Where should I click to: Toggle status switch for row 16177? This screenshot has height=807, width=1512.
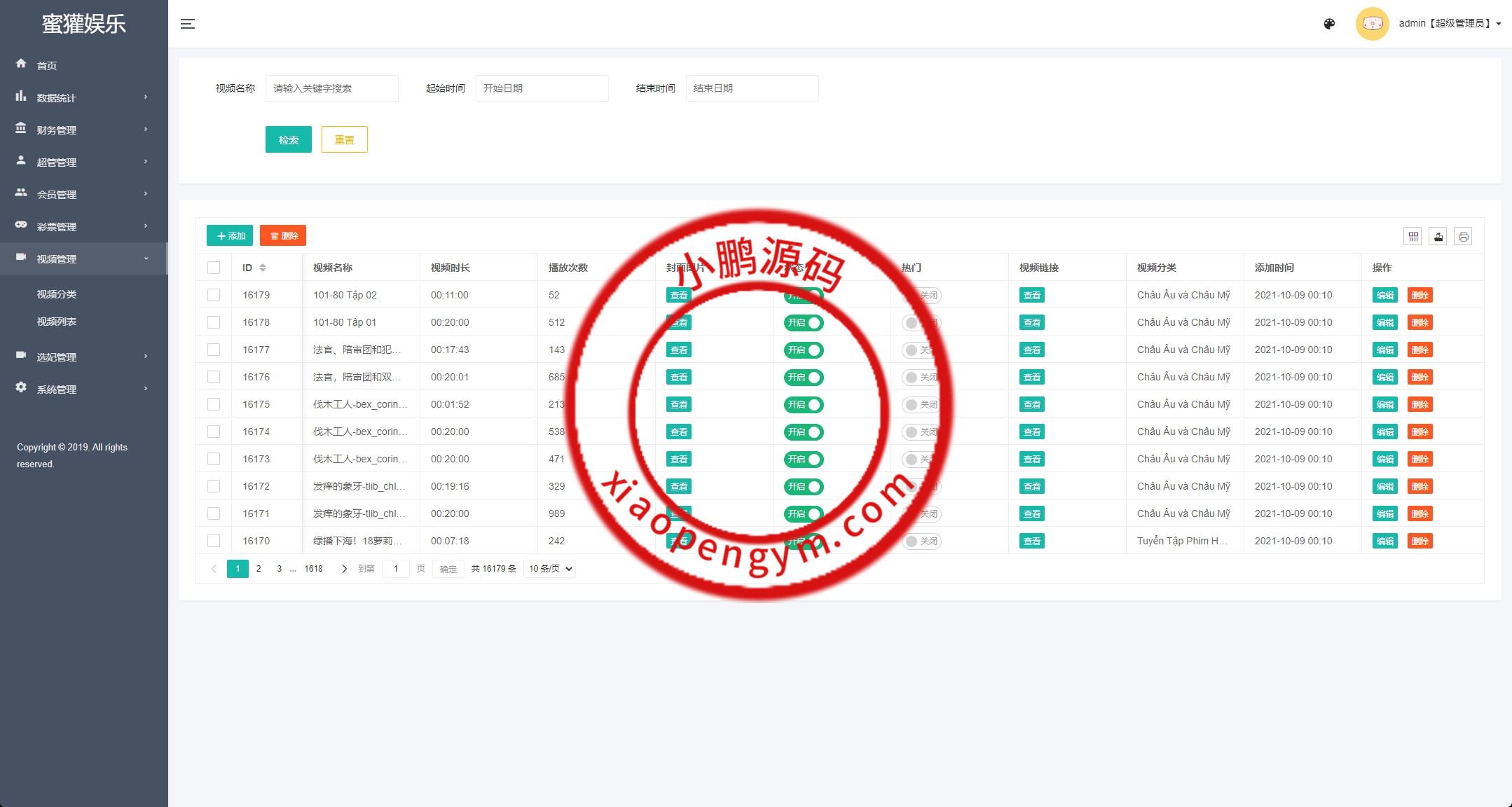pyautogui.click(x=804, y=350)
